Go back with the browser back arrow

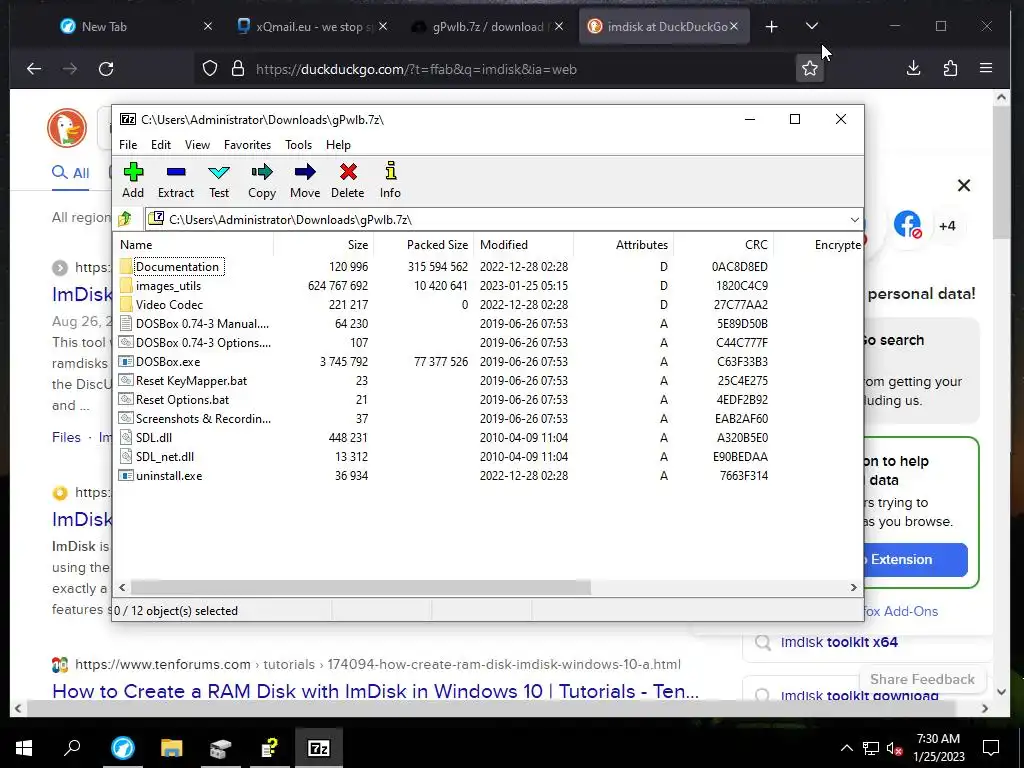[x=34, y=69]
